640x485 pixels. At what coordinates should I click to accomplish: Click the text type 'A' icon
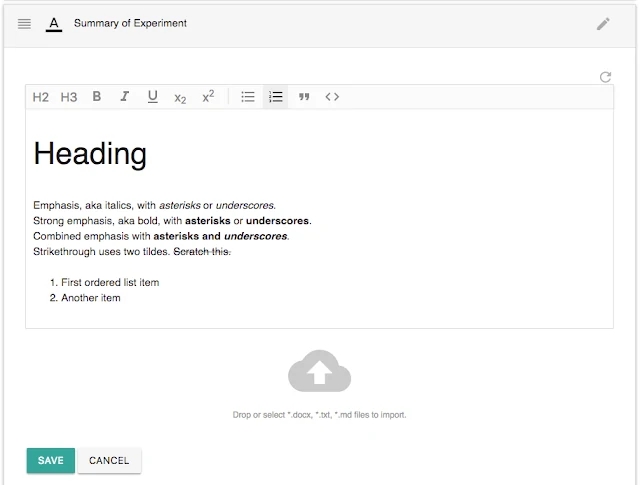pyautogui.click(x=54, y=23)
